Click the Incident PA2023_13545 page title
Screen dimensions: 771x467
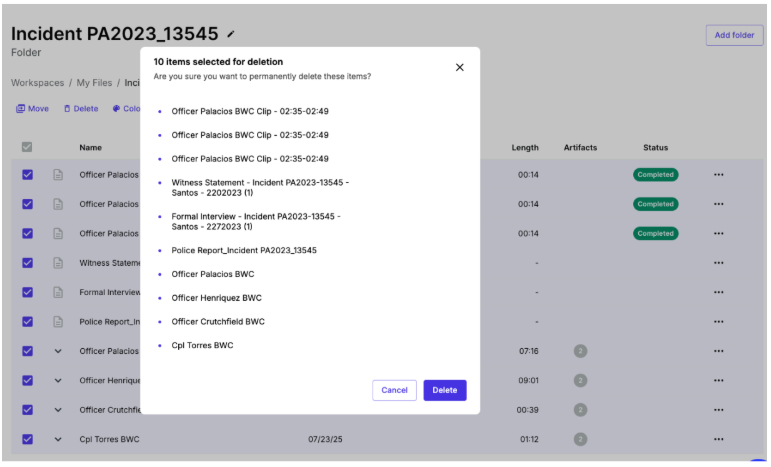(115, 34)
